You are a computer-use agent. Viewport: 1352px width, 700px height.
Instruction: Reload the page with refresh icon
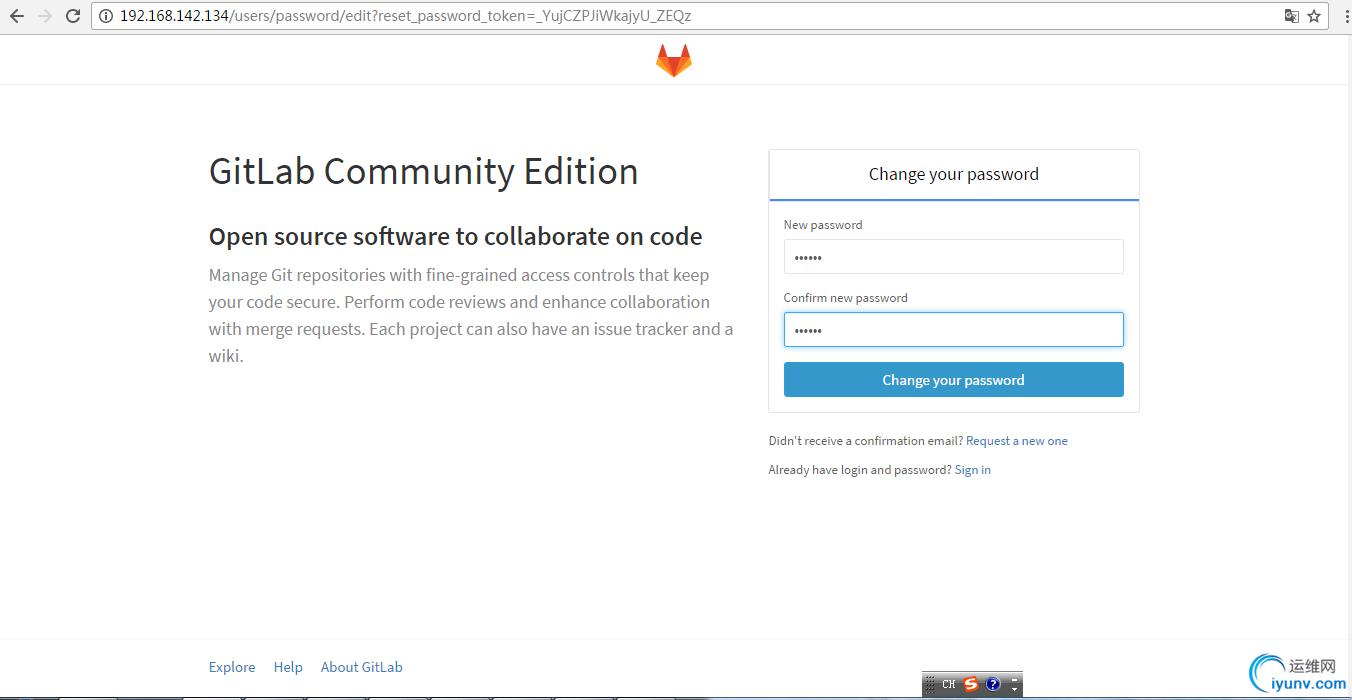click(72, 16)
